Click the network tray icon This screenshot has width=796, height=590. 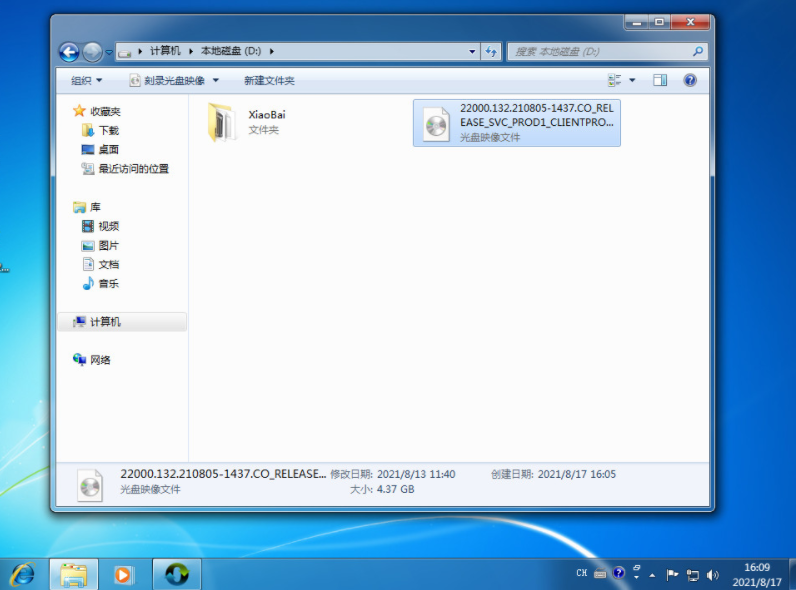pos(692,575)
